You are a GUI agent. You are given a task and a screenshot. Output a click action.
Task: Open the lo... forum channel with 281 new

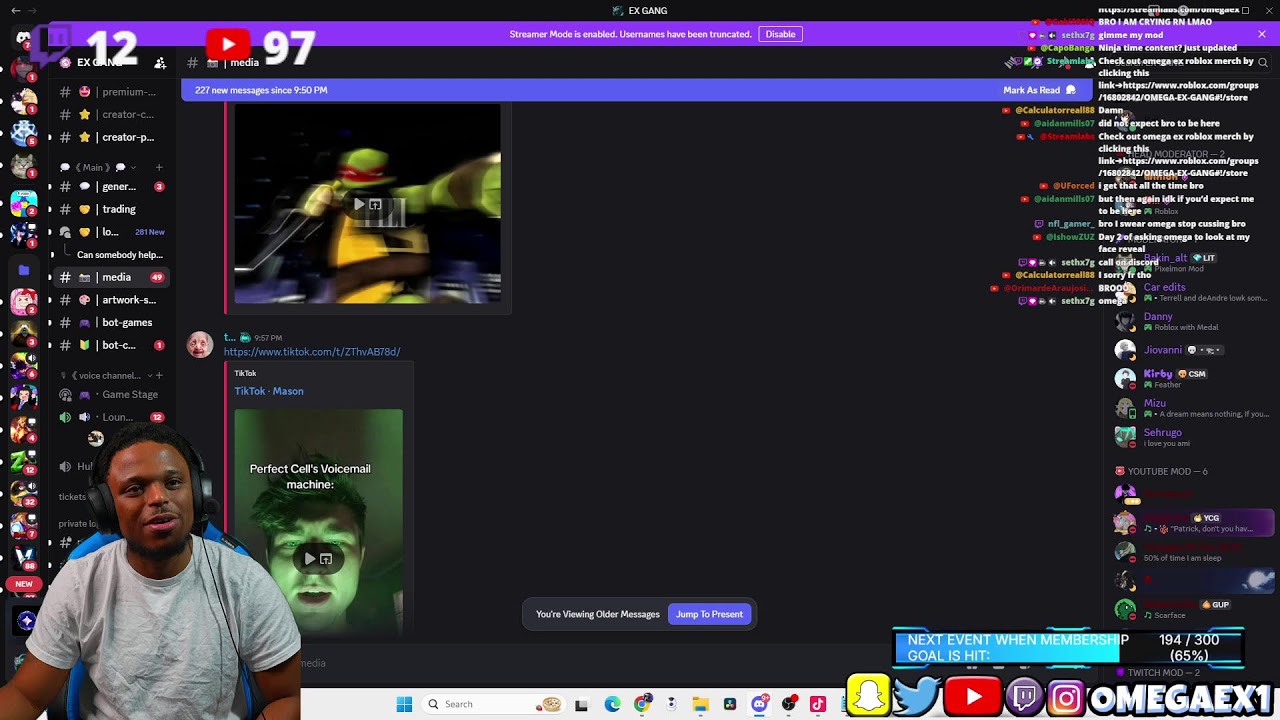click(x=112, y=232)
